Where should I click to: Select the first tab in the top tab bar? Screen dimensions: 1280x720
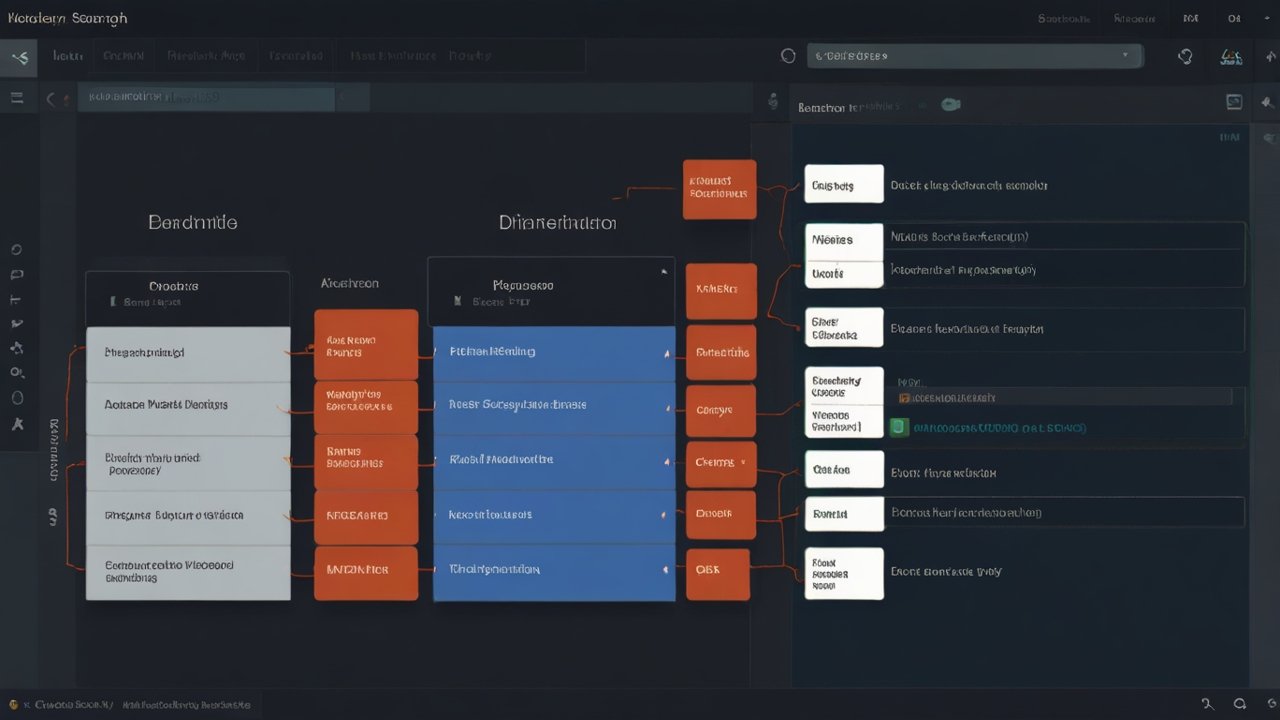click(67, 57)
